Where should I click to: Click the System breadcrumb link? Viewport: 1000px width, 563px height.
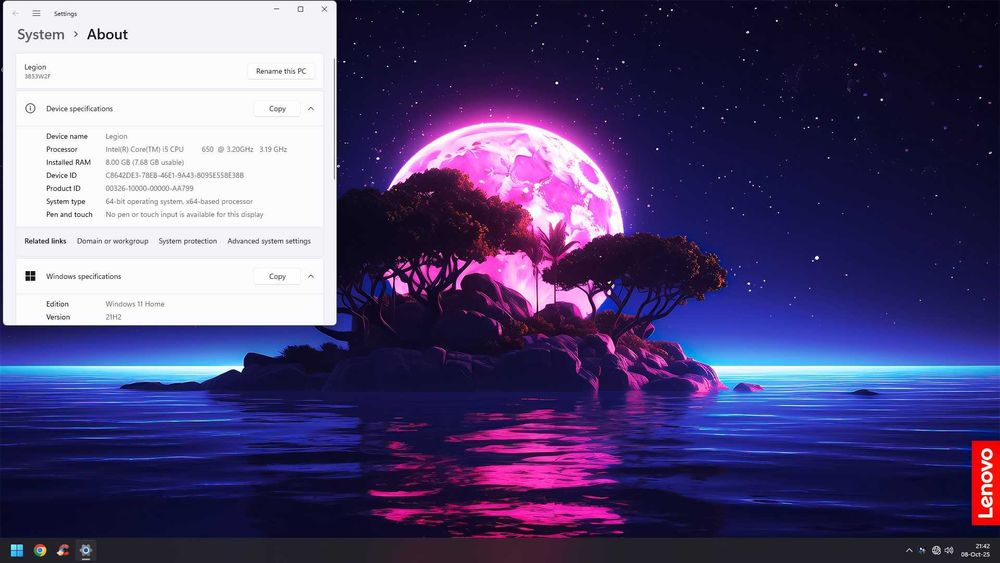pos(41,34)
